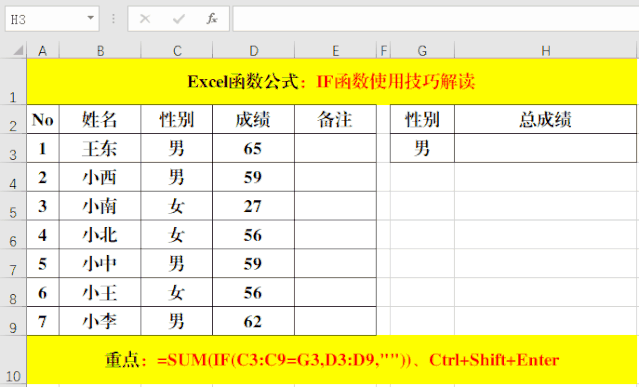
Task: Select row 10 header
Action: click(13, 360)
